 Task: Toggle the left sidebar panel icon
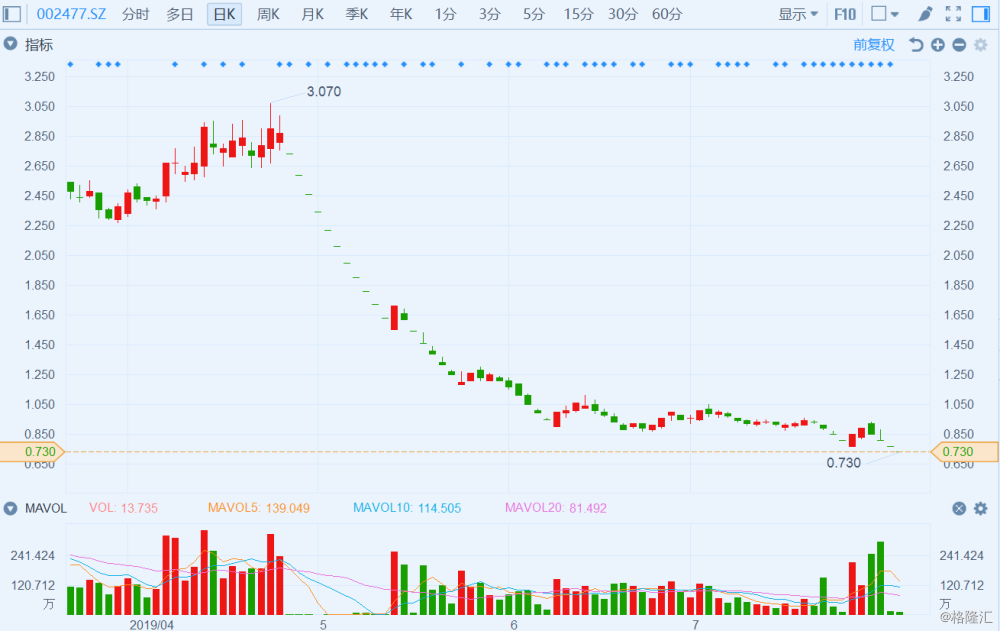tap(13, 14)
